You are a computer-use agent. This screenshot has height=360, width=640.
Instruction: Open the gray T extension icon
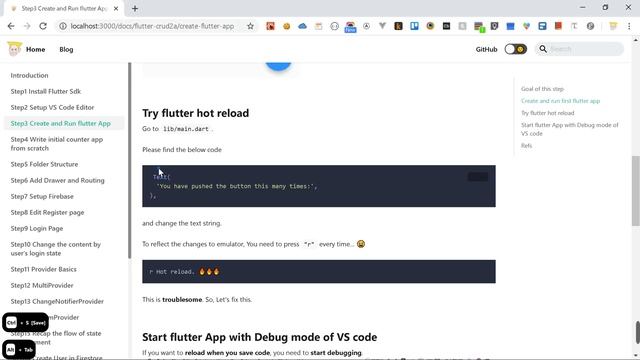[574, 26]
